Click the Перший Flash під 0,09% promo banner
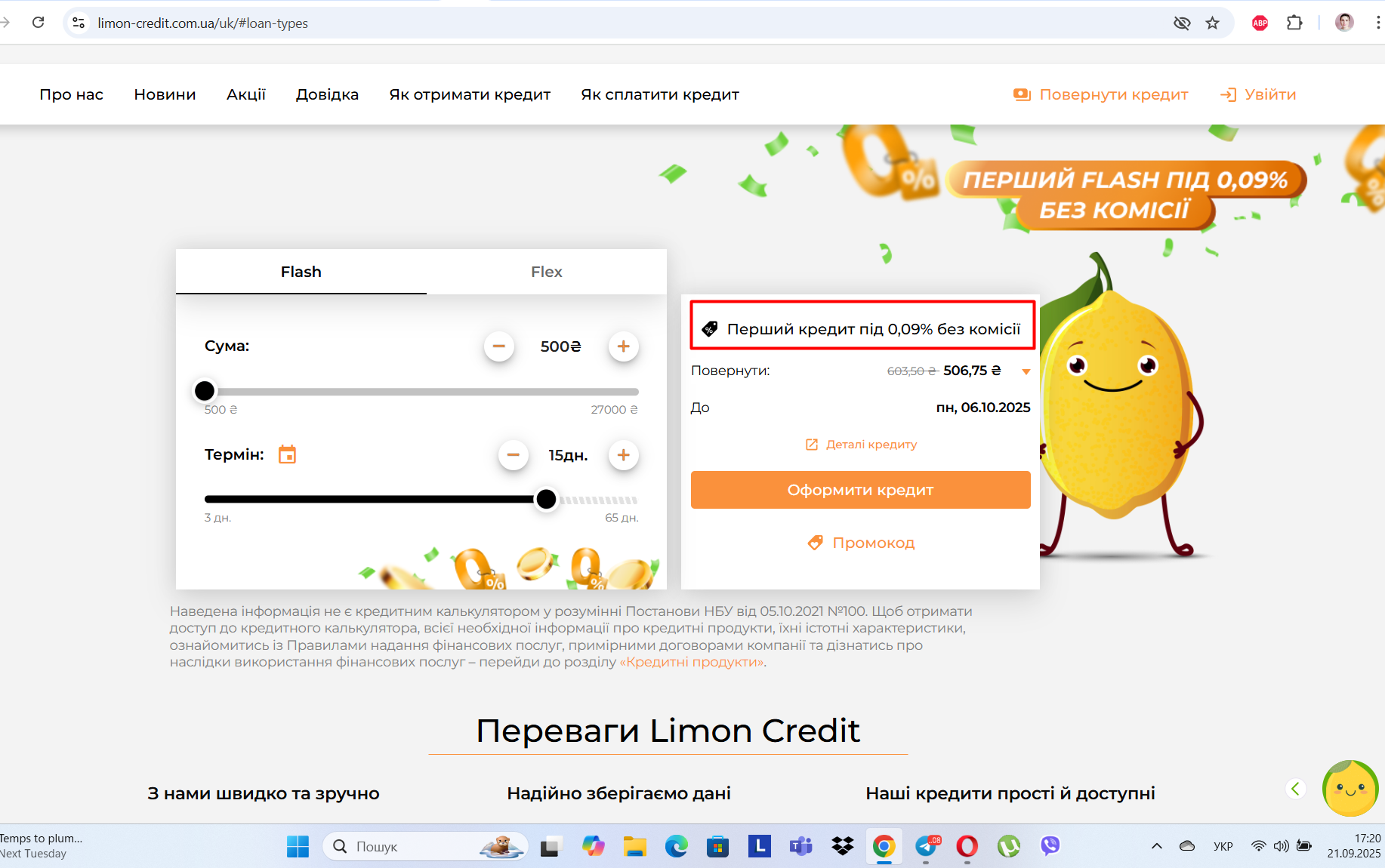The width and height of the screenshot is (1385, 868). point(1125,194)
